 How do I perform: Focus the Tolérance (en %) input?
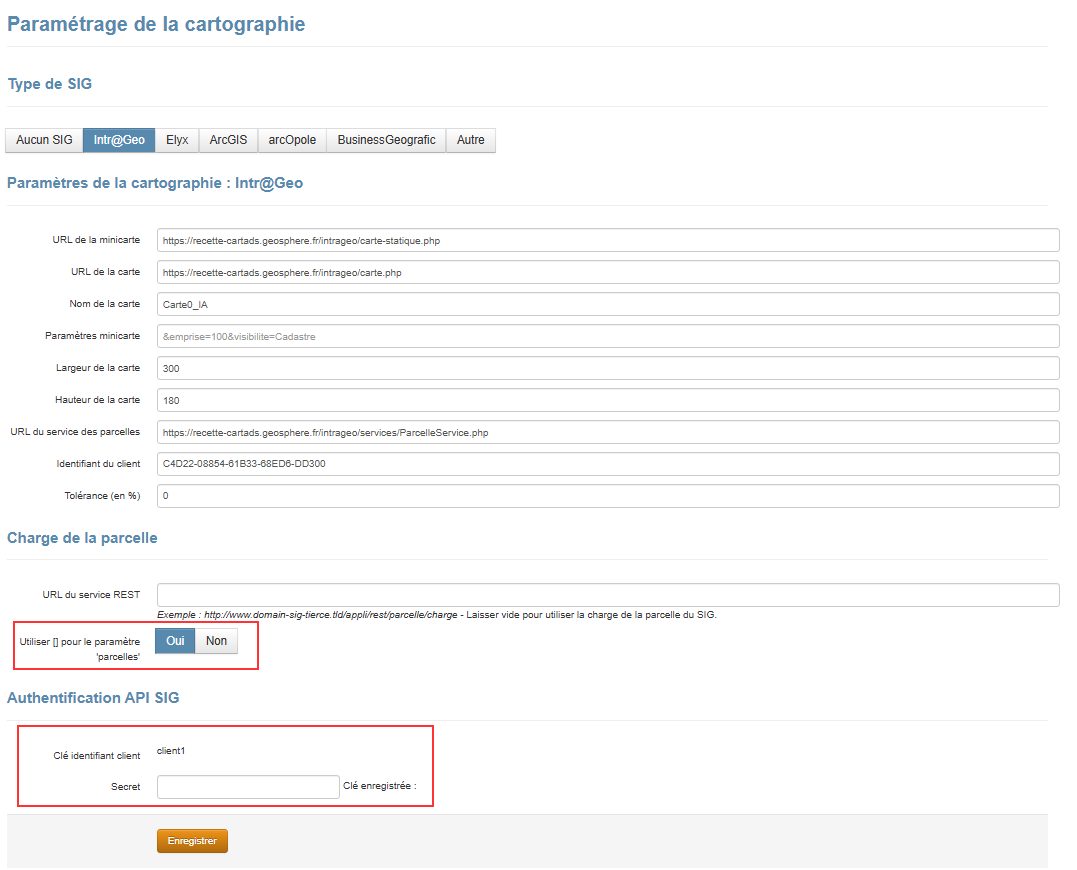point(607,496)
